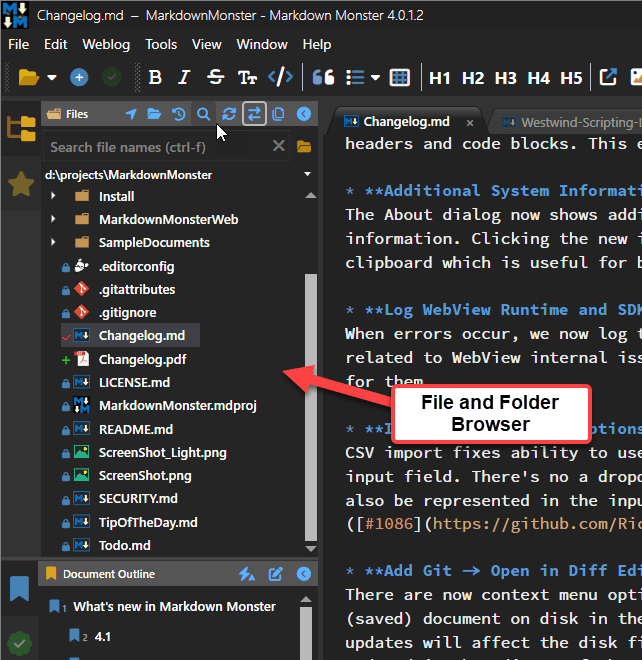Insert a block quote
Viewport: 642px width, 660px height.
point(323,77)
